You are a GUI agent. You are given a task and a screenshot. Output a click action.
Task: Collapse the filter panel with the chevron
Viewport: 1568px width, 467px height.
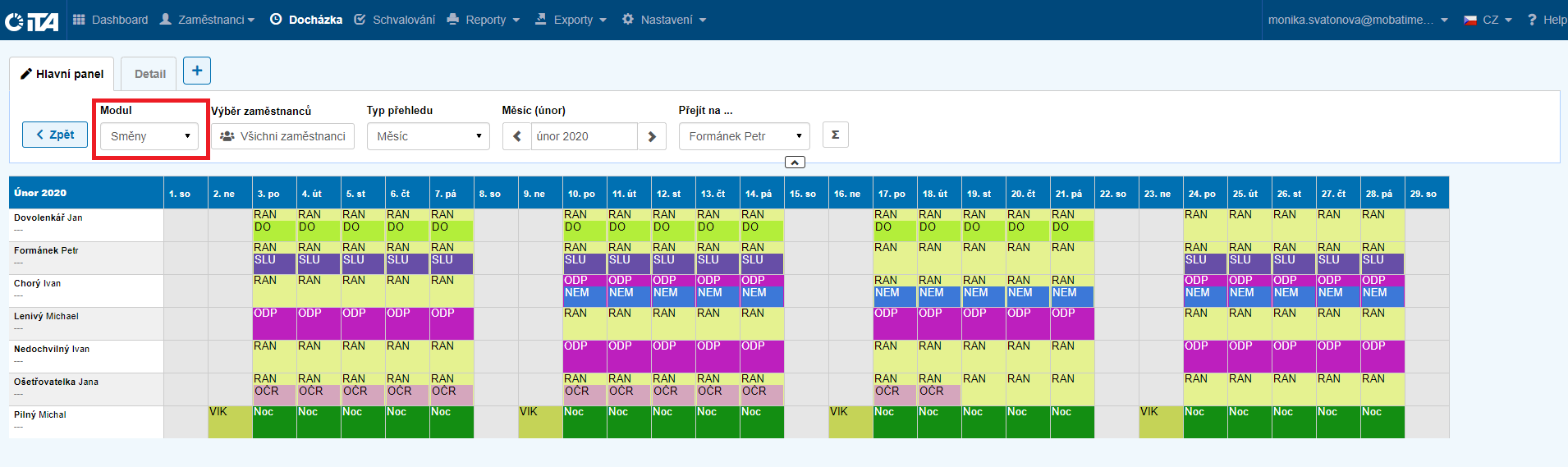click(795, 163)
